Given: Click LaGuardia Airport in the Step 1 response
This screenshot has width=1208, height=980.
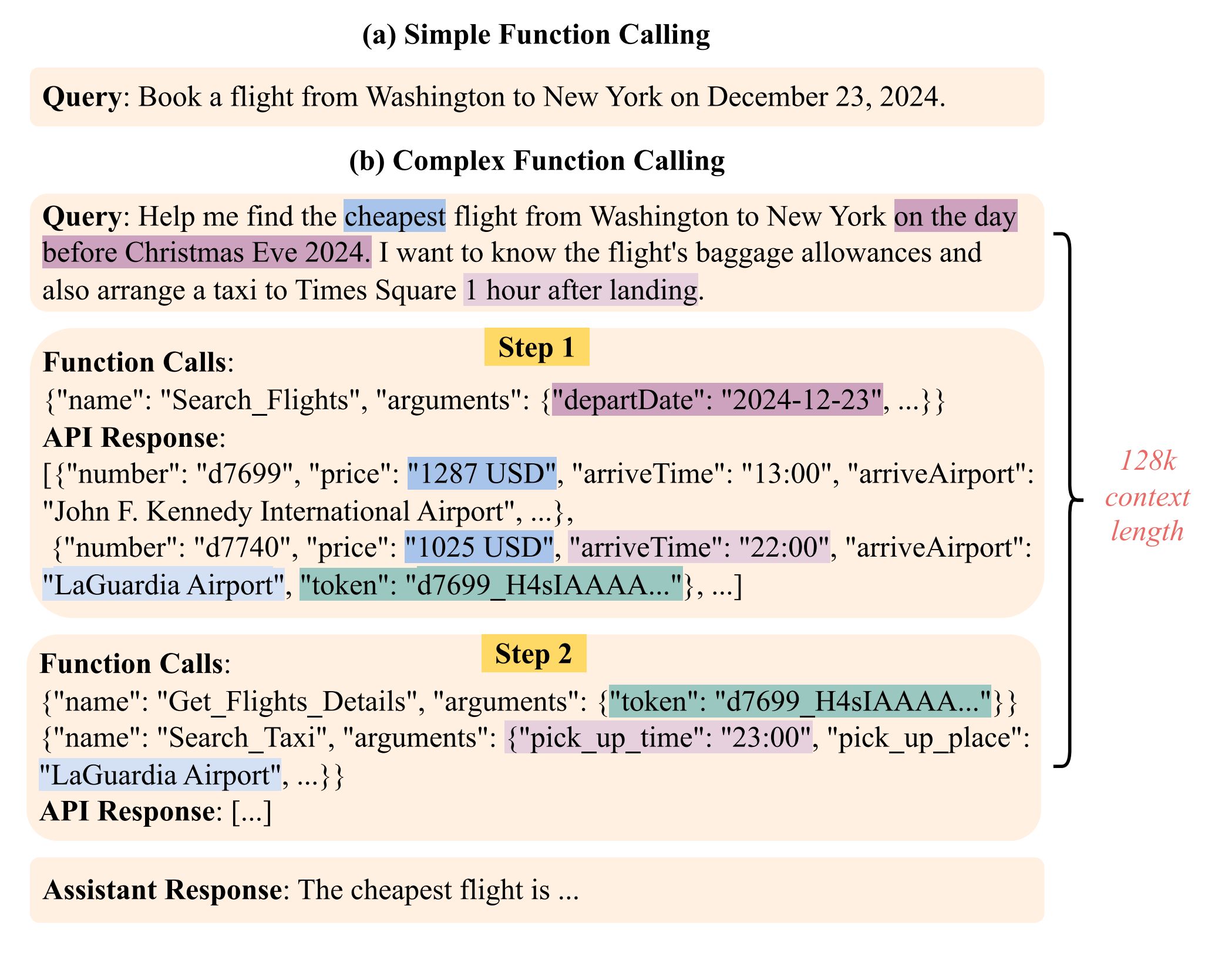Looking at the screenshot, I should tap(163, 585).
